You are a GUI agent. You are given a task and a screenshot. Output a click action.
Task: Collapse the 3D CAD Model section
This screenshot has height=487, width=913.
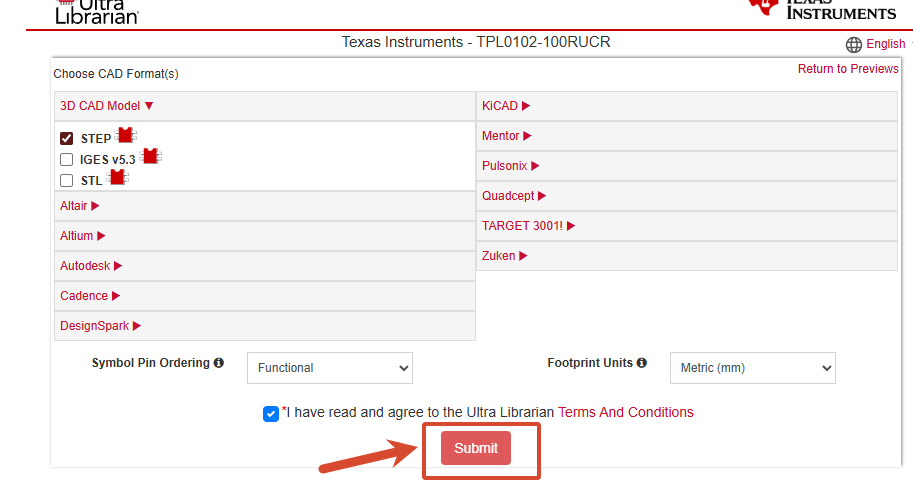265,106
